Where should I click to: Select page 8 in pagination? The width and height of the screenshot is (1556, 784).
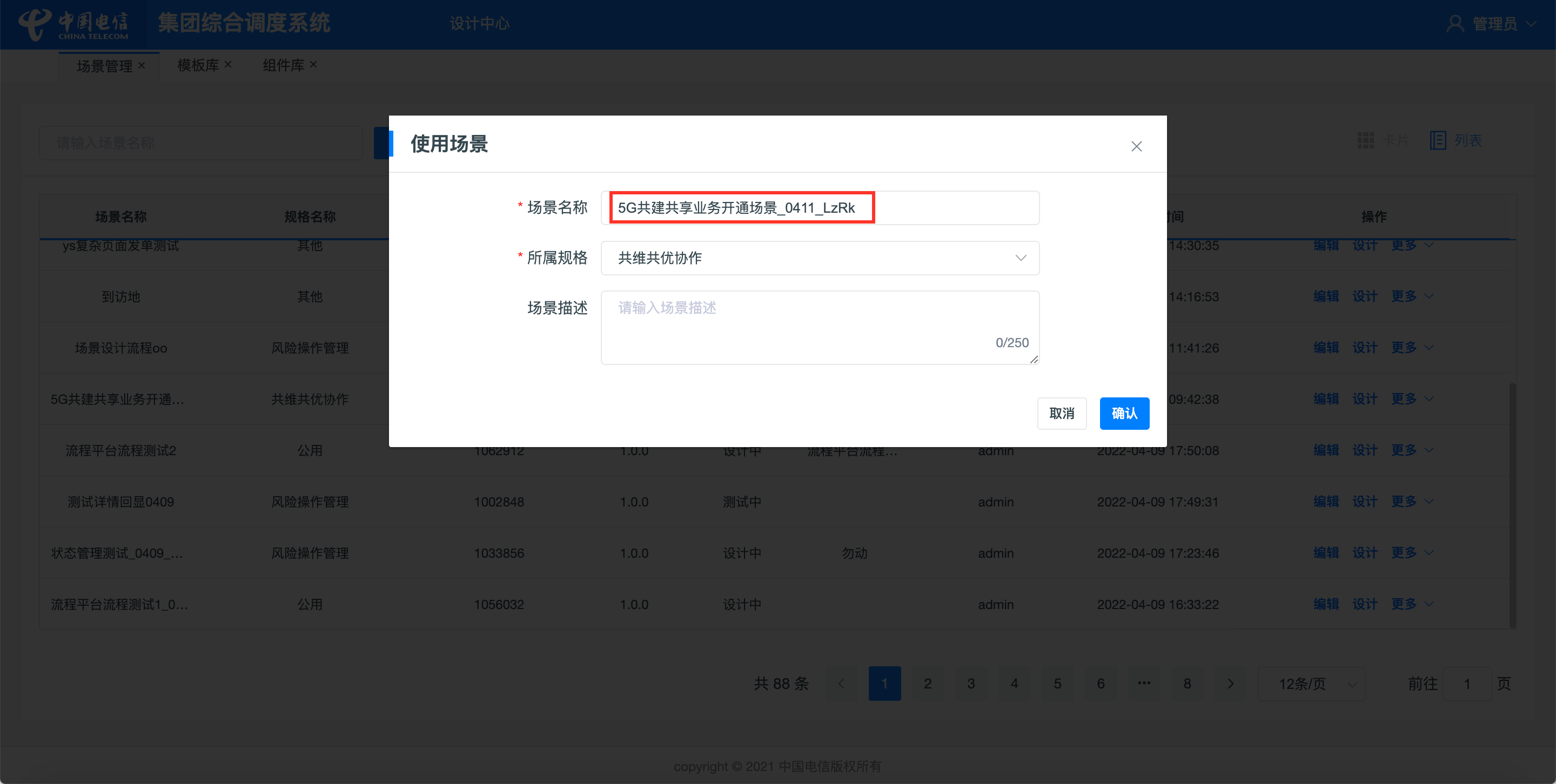(x=1187, y=684)
